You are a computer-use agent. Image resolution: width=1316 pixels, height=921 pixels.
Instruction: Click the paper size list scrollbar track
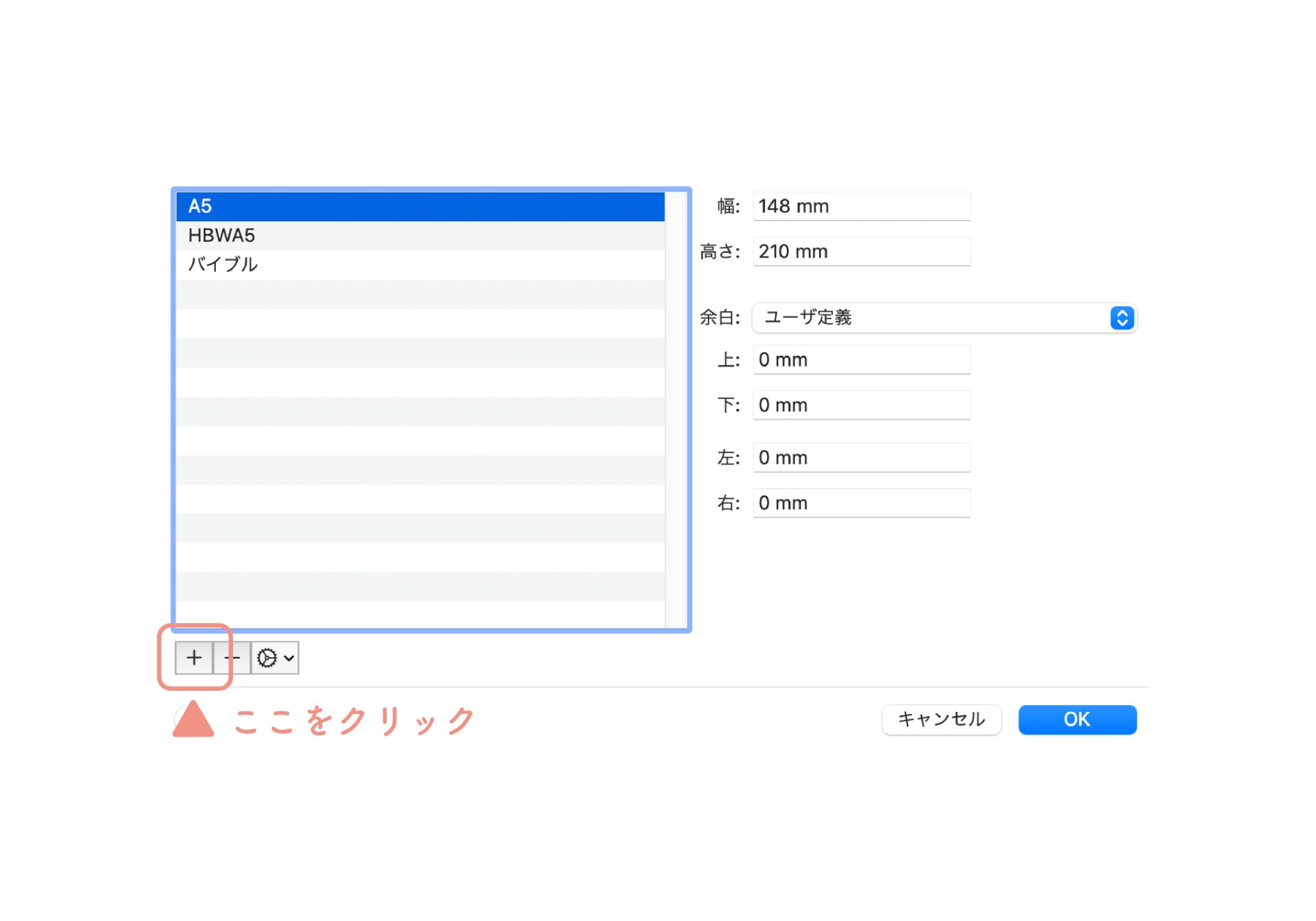point(676,411)
